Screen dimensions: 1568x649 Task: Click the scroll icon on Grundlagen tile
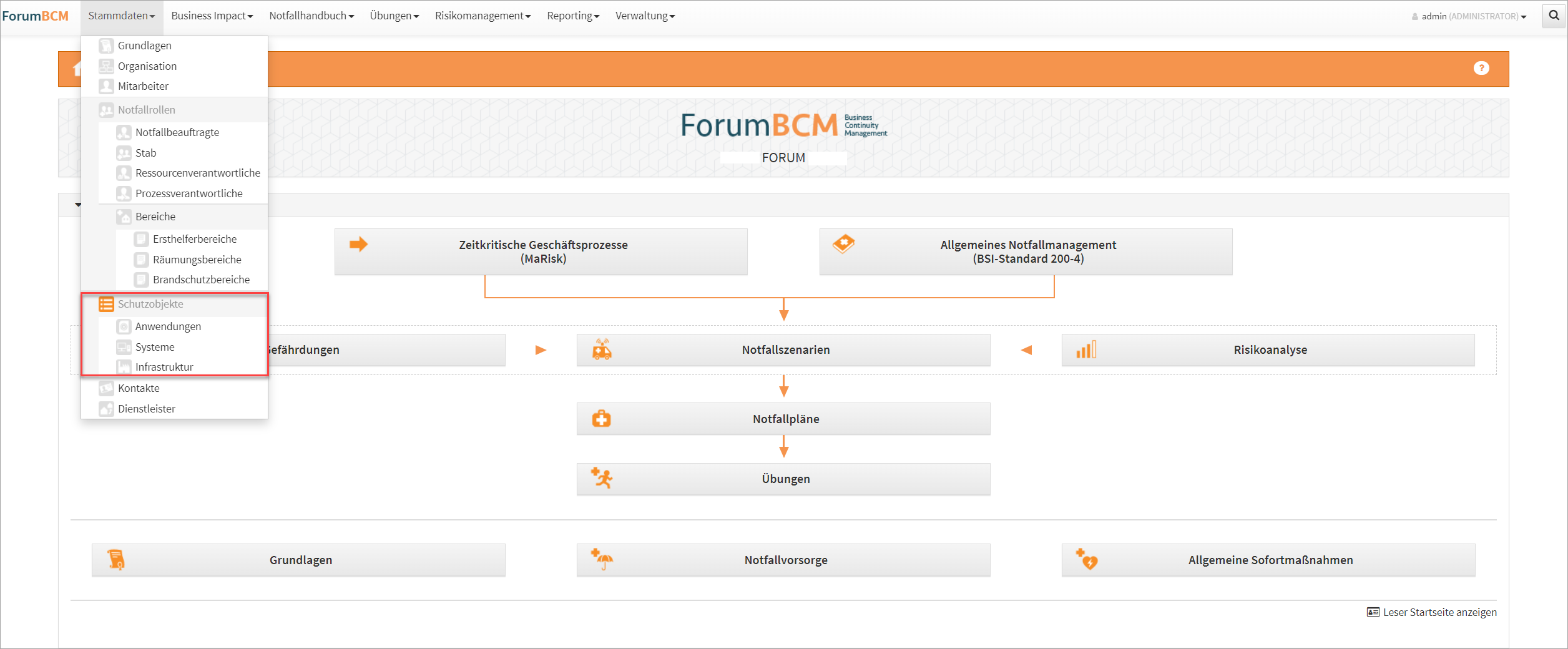point(116,560)
